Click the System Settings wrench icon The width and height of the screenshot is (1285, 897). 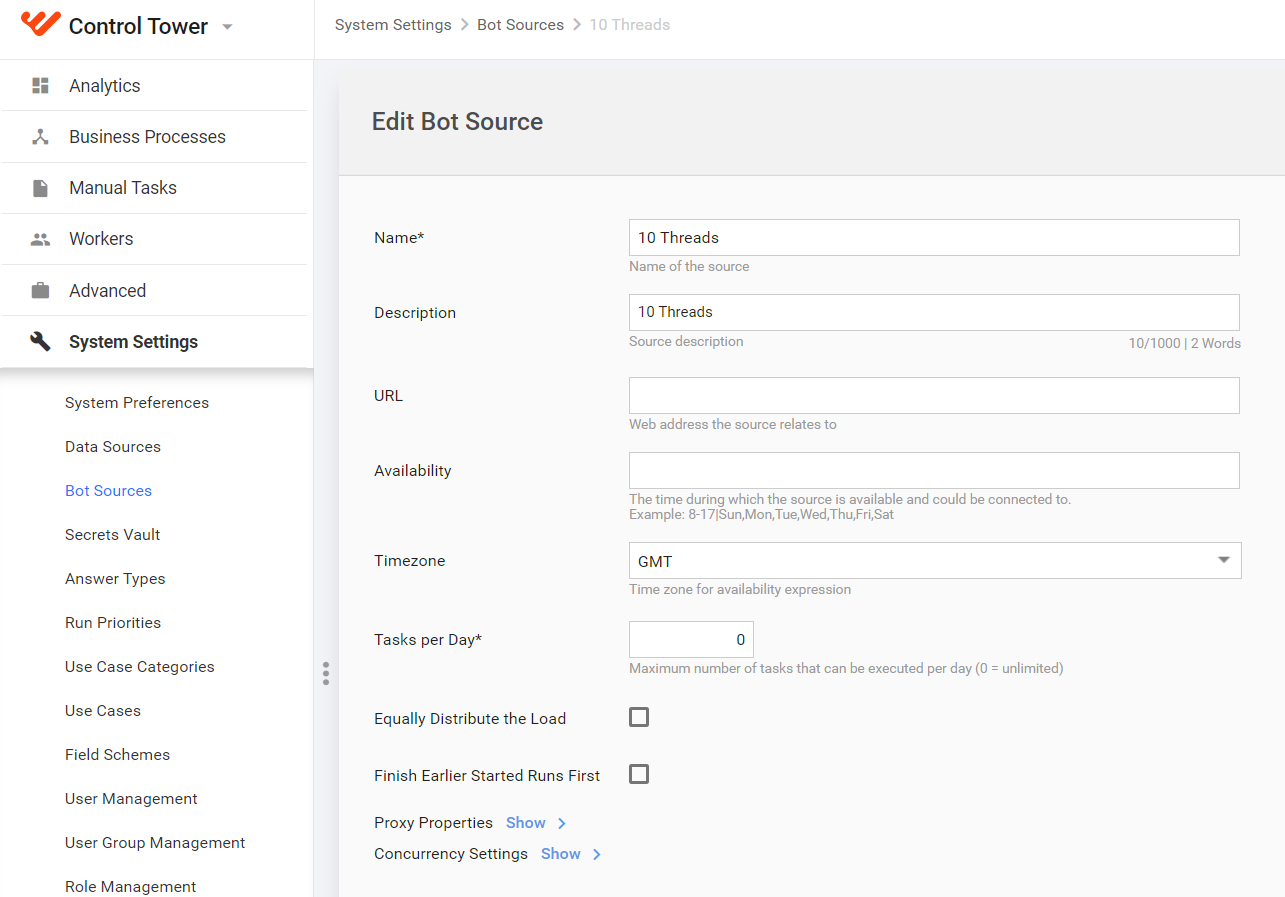pos(40,342)
